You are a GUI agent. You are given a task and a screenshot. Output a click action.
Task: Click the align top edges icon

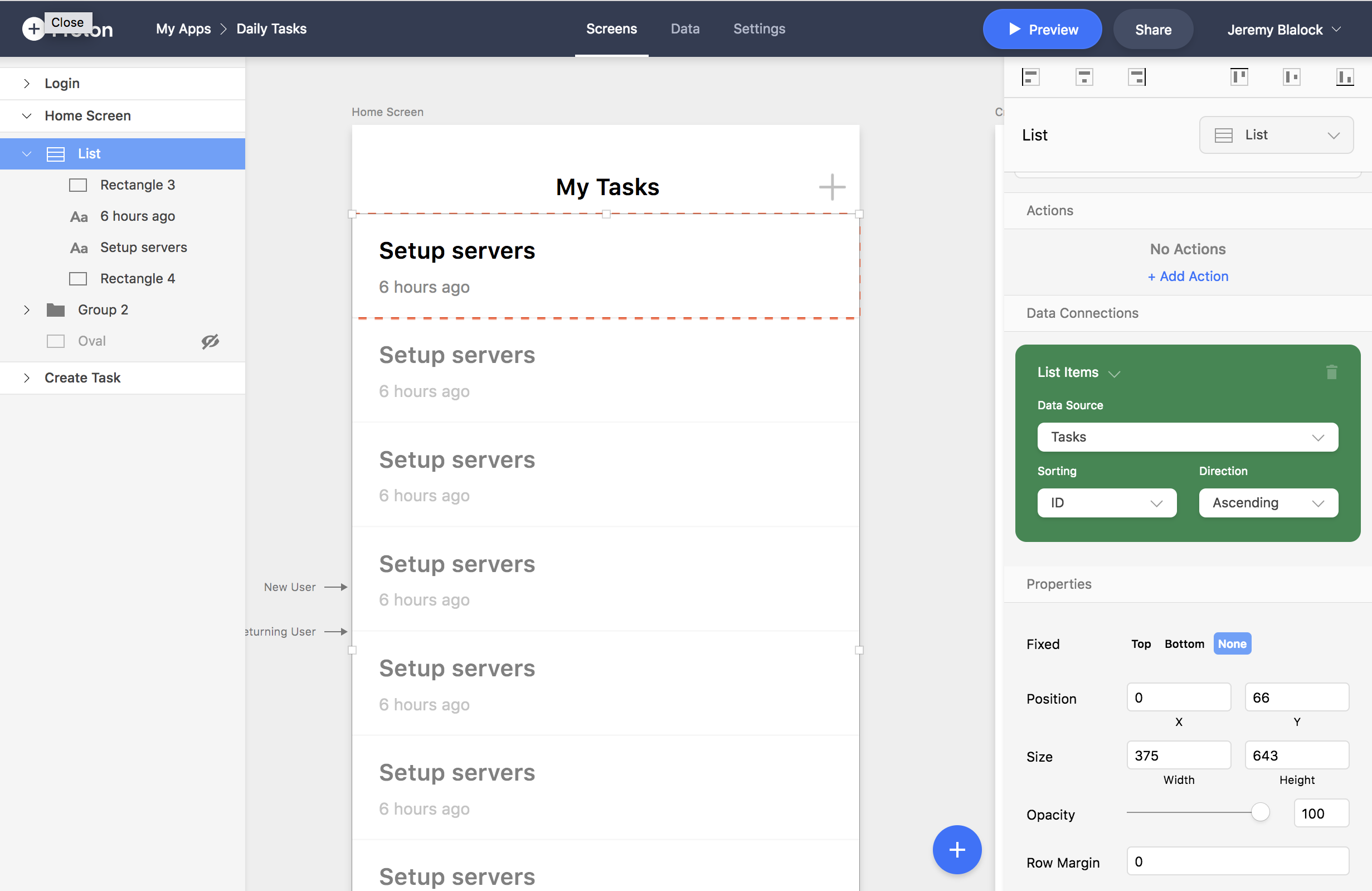click(x=1239, y=77)
